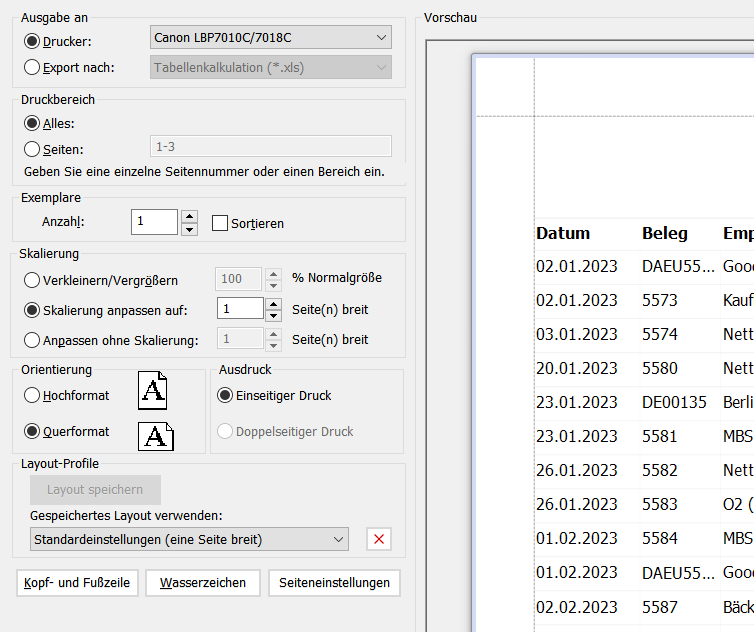This screenshot has width=754, height=632.
Task: Select Doppelseitiger Druck option
Action: pyautogui.click(x=225, y=431)
